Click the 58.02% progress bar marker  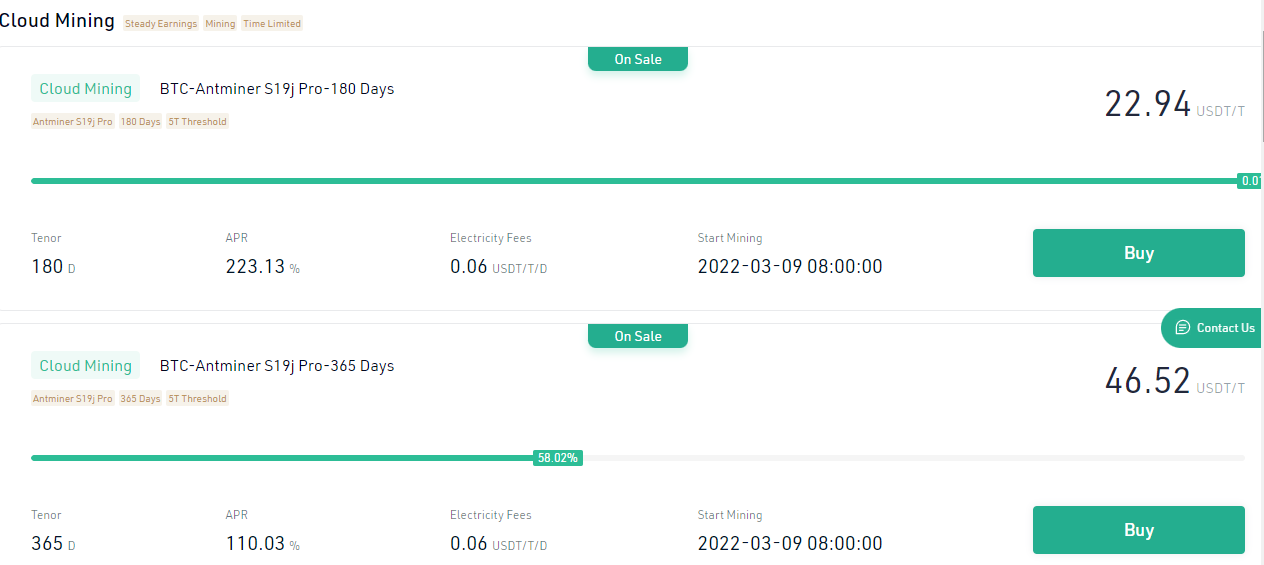pos(558,458)
